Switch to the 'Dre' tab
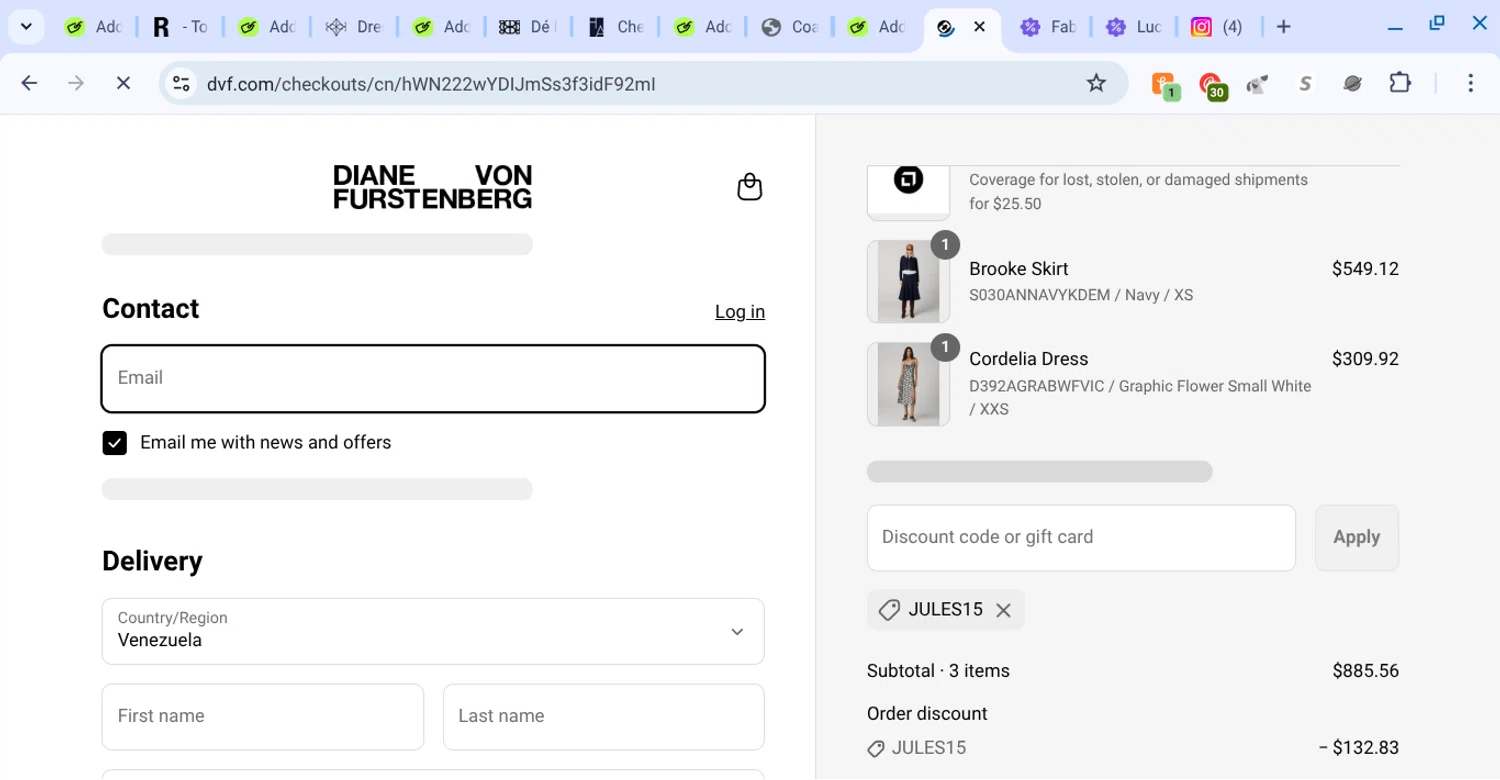This screenshot has height=780, width=1500. pos(354,27)
